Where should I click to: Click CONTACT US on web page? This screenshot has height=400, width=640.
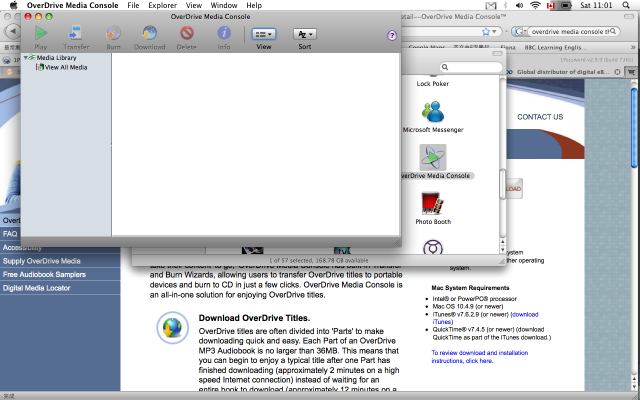point(540,117)
